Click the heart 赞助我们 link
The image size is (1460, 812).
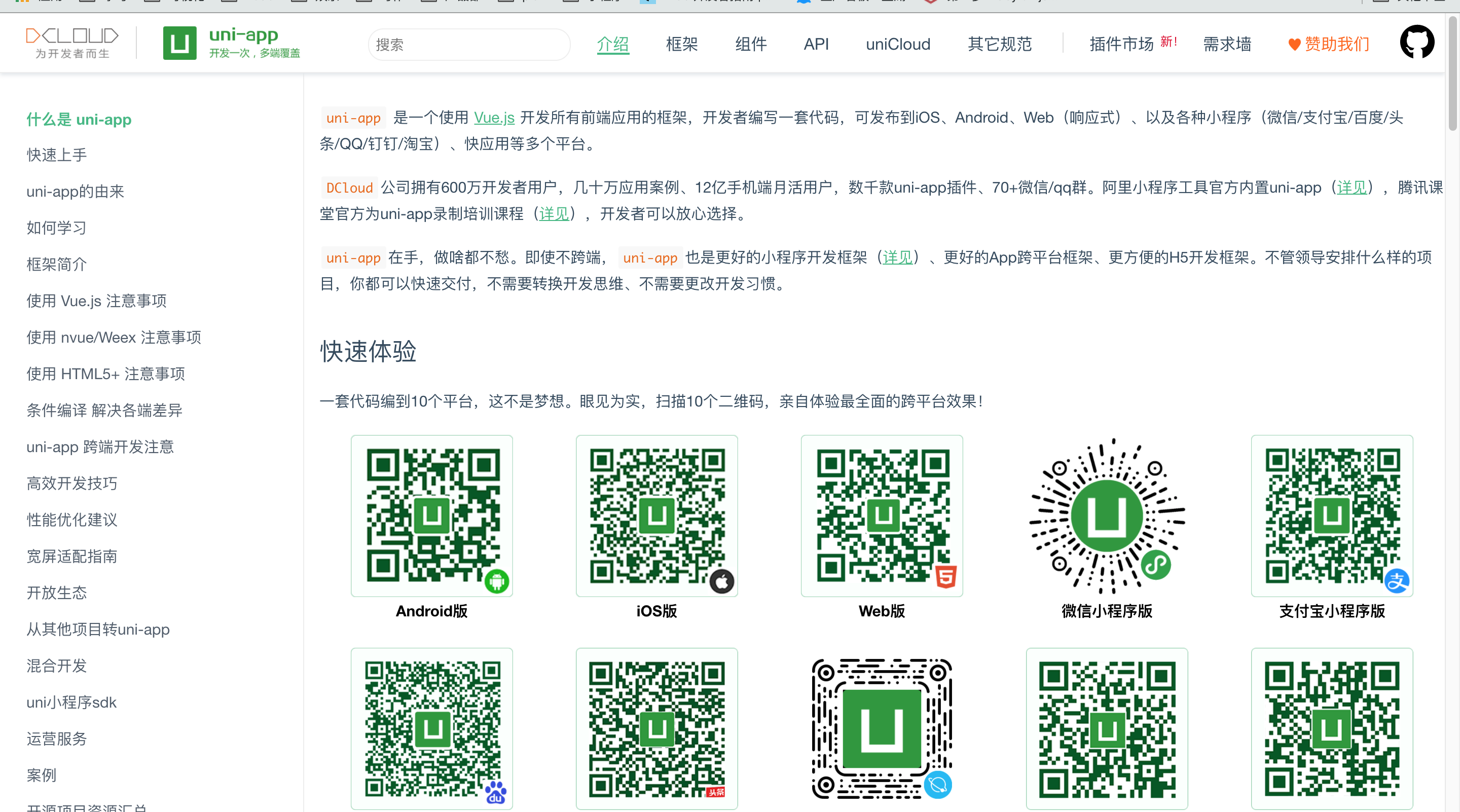(1329, 44)
